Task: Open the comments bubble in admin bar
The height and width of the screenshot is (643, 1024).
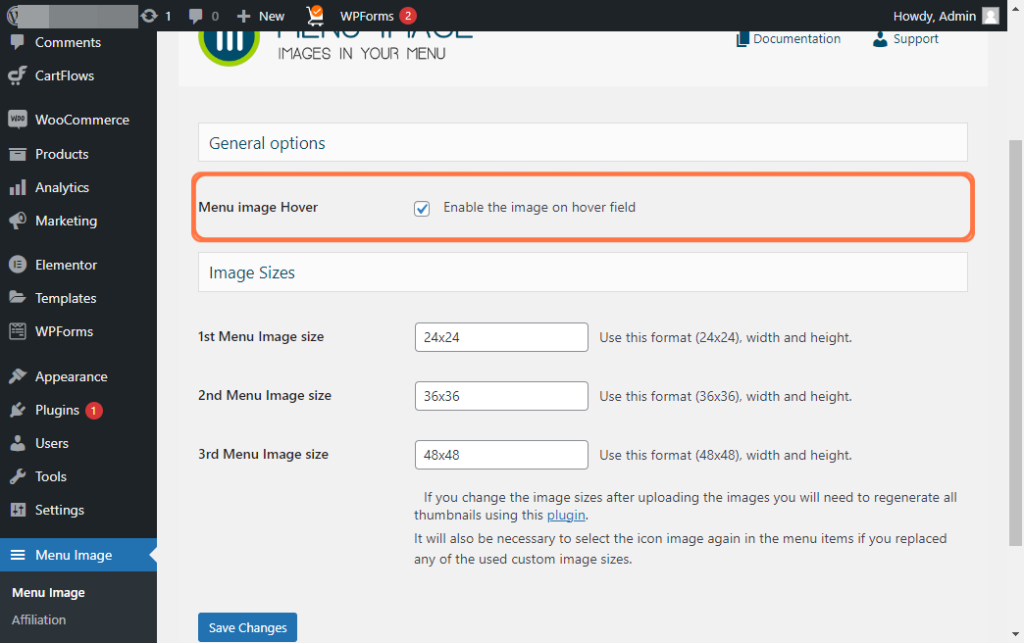Action: 195,16
